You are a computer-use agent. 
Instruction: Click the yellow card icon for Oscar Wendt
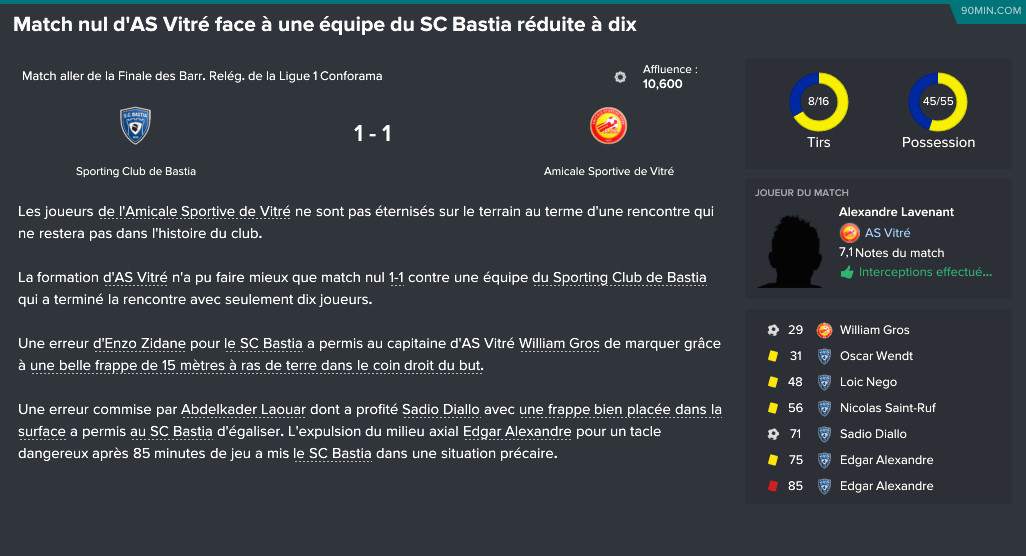[x=773, y=356]
